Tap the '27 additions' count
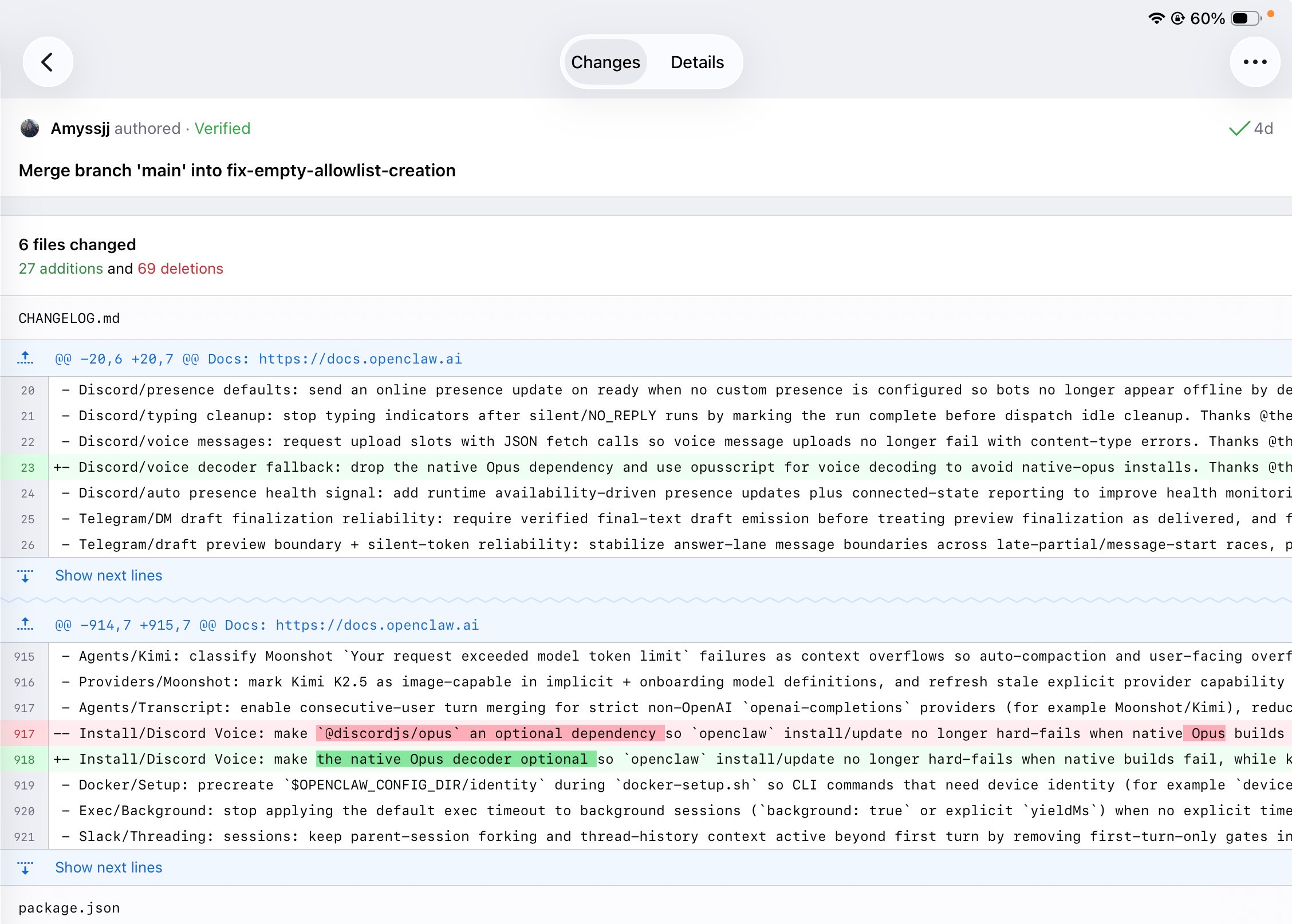 tap(61, 268)
